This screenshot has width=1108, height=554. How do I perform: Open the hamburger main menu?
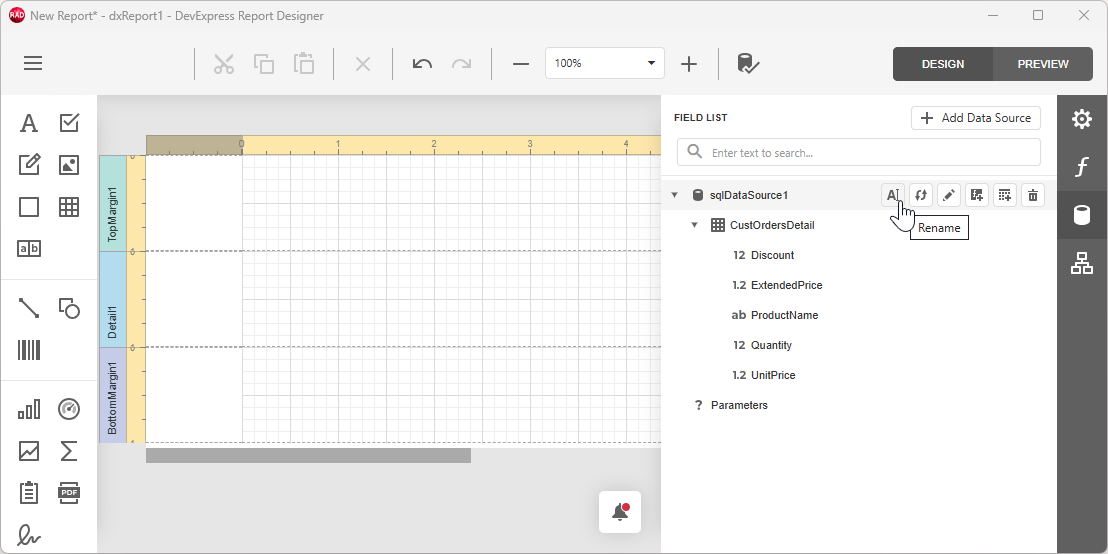click(x=33, y=64)
